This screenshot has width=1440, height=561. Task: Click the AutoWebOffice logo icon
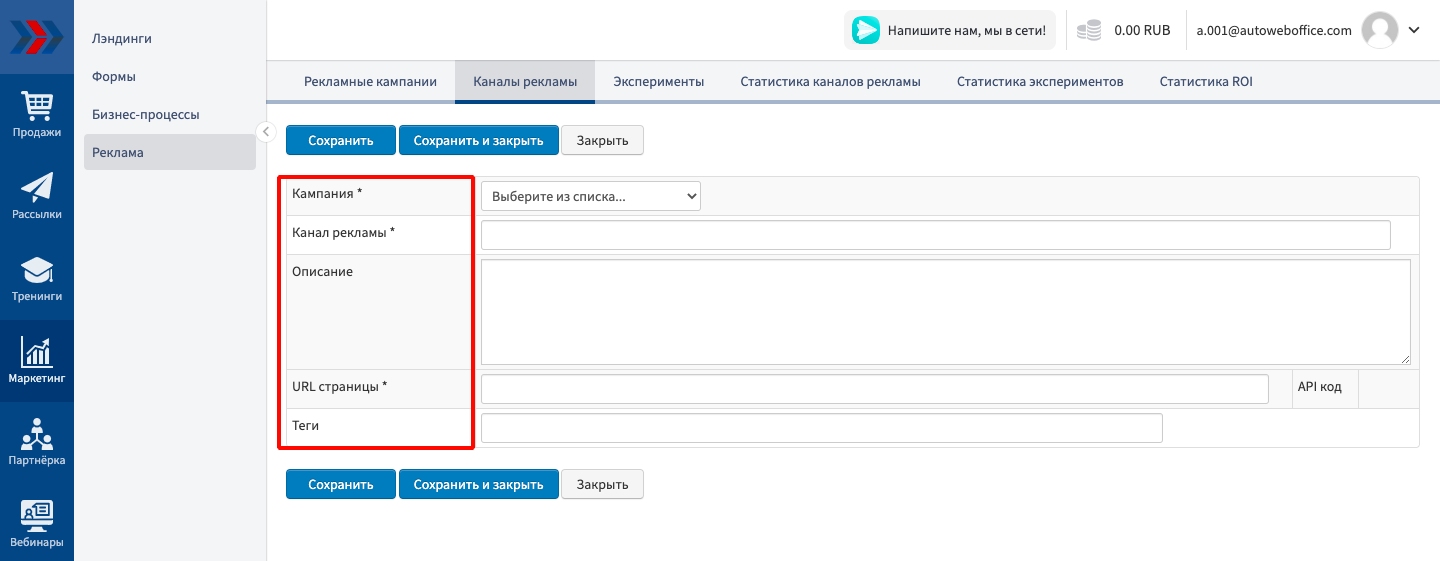click(36, 37)
